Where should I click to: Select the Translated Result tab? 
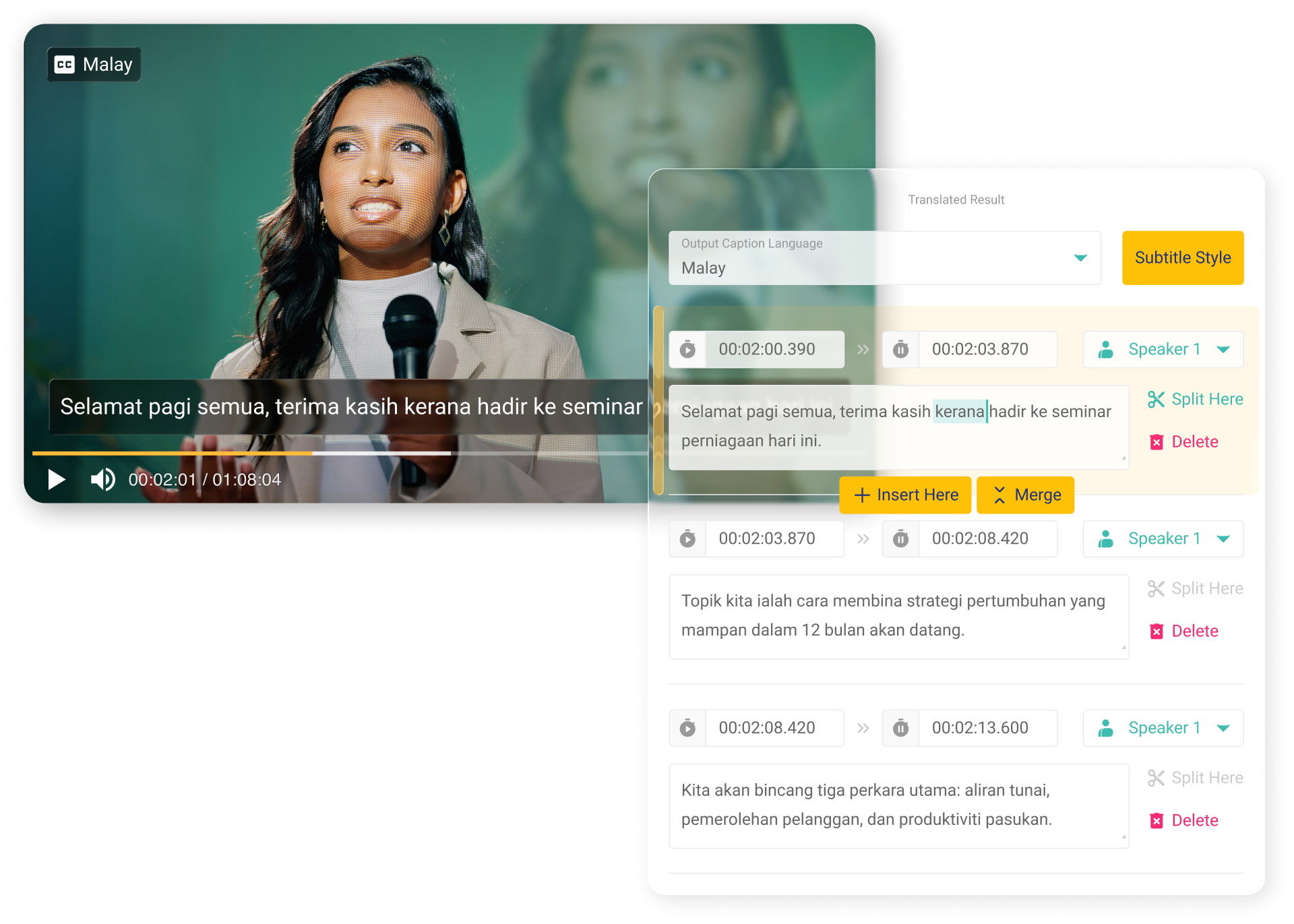[956, 199]
